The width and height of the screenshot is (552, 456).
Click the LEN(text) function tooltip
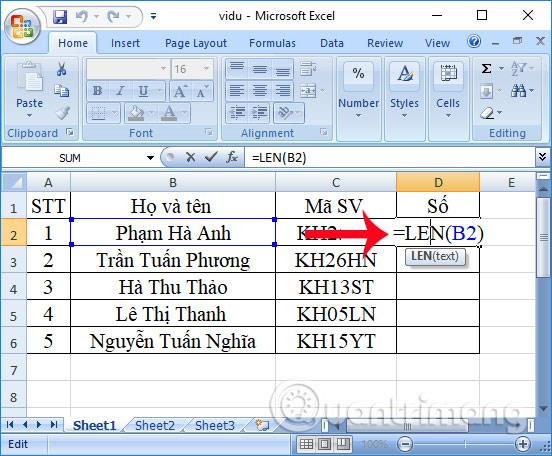point(435,256)
